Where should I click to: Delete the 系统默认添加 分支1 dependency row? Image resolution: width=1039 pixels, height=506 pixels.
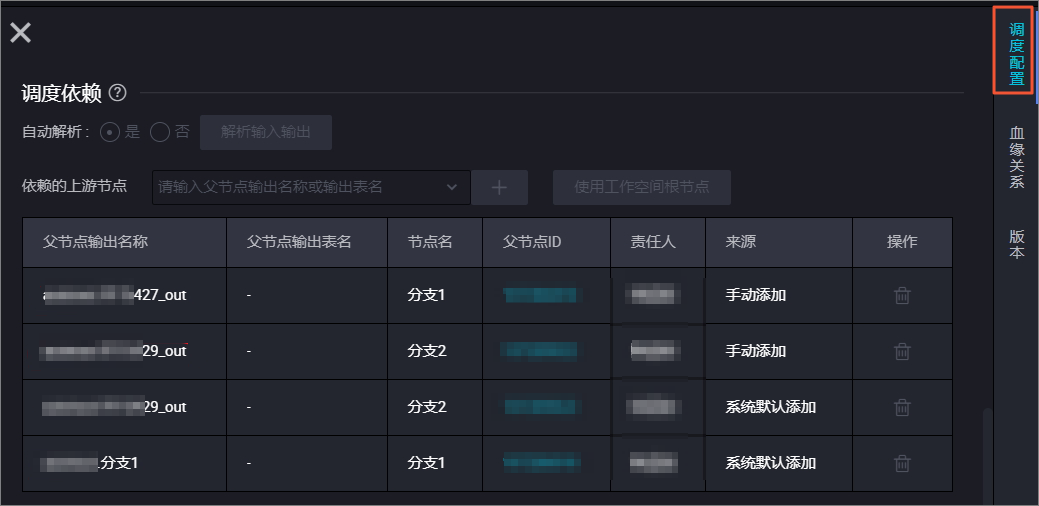[902, 463]
